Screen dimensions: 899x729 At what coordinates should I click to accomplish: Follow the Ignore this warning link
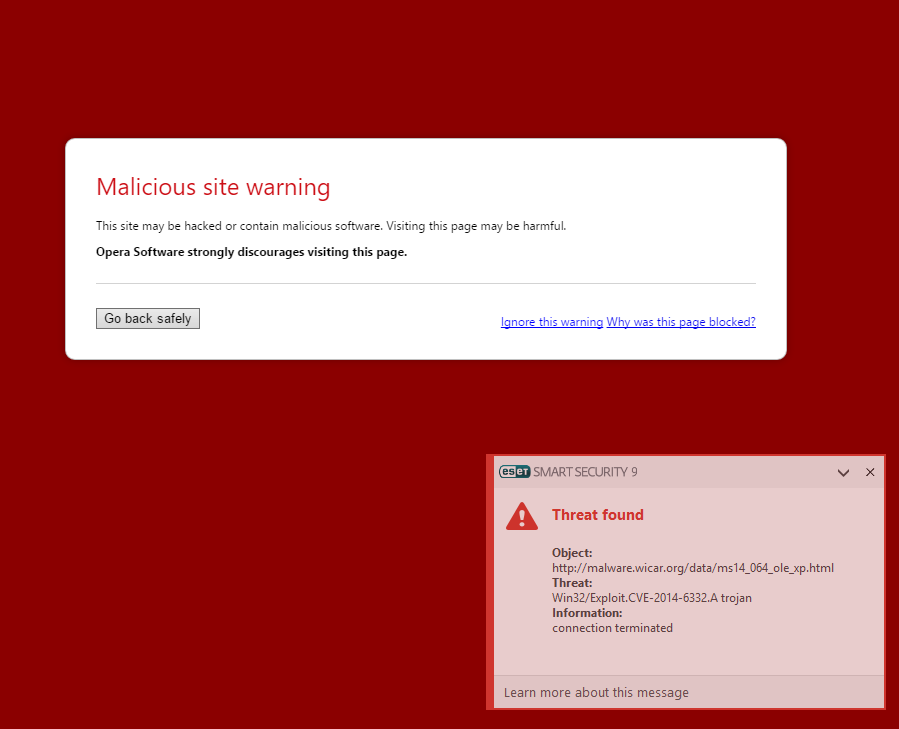(552, 322)
